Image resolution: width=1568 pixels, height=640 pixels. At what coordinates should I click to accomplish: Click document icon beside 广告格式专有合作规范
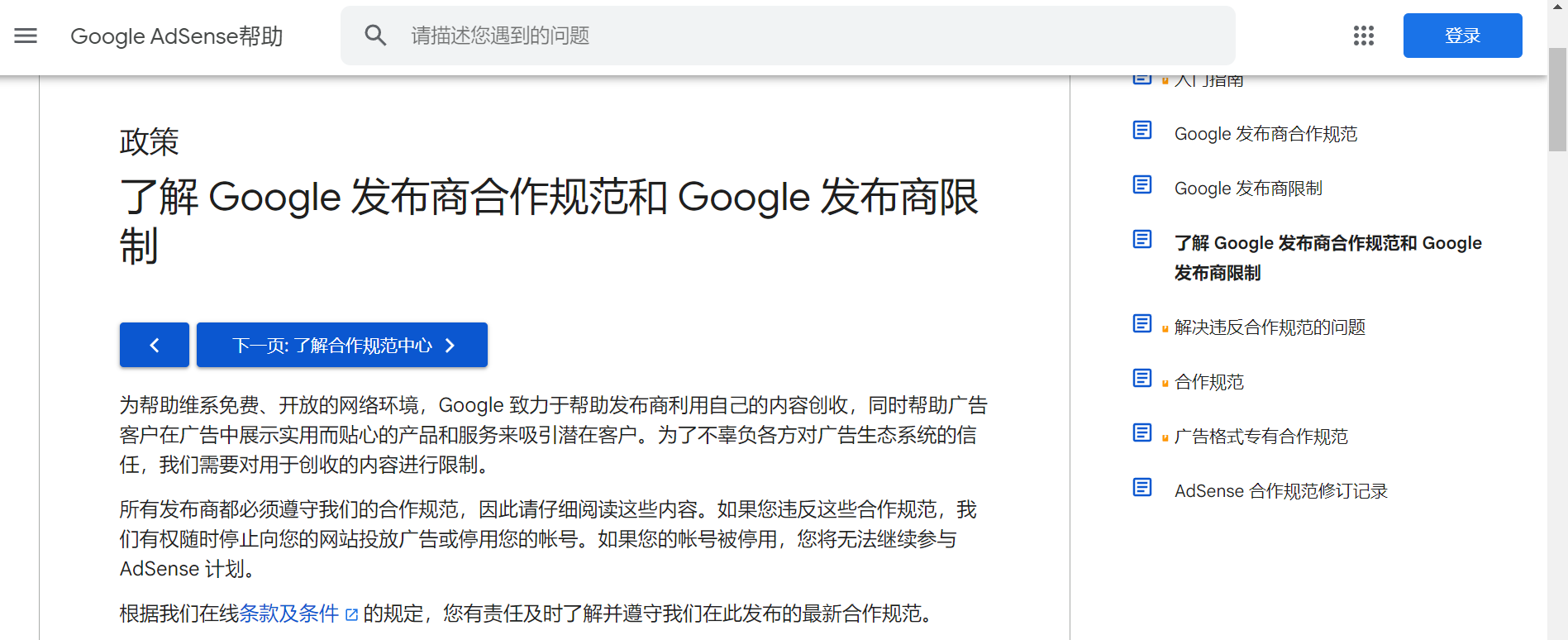(1142, 432)
